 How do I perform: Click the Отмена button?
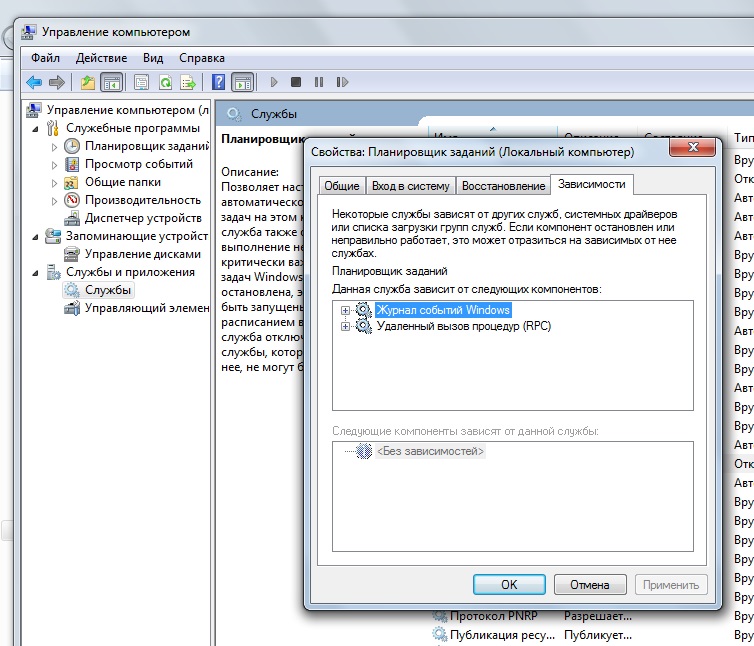590,584
